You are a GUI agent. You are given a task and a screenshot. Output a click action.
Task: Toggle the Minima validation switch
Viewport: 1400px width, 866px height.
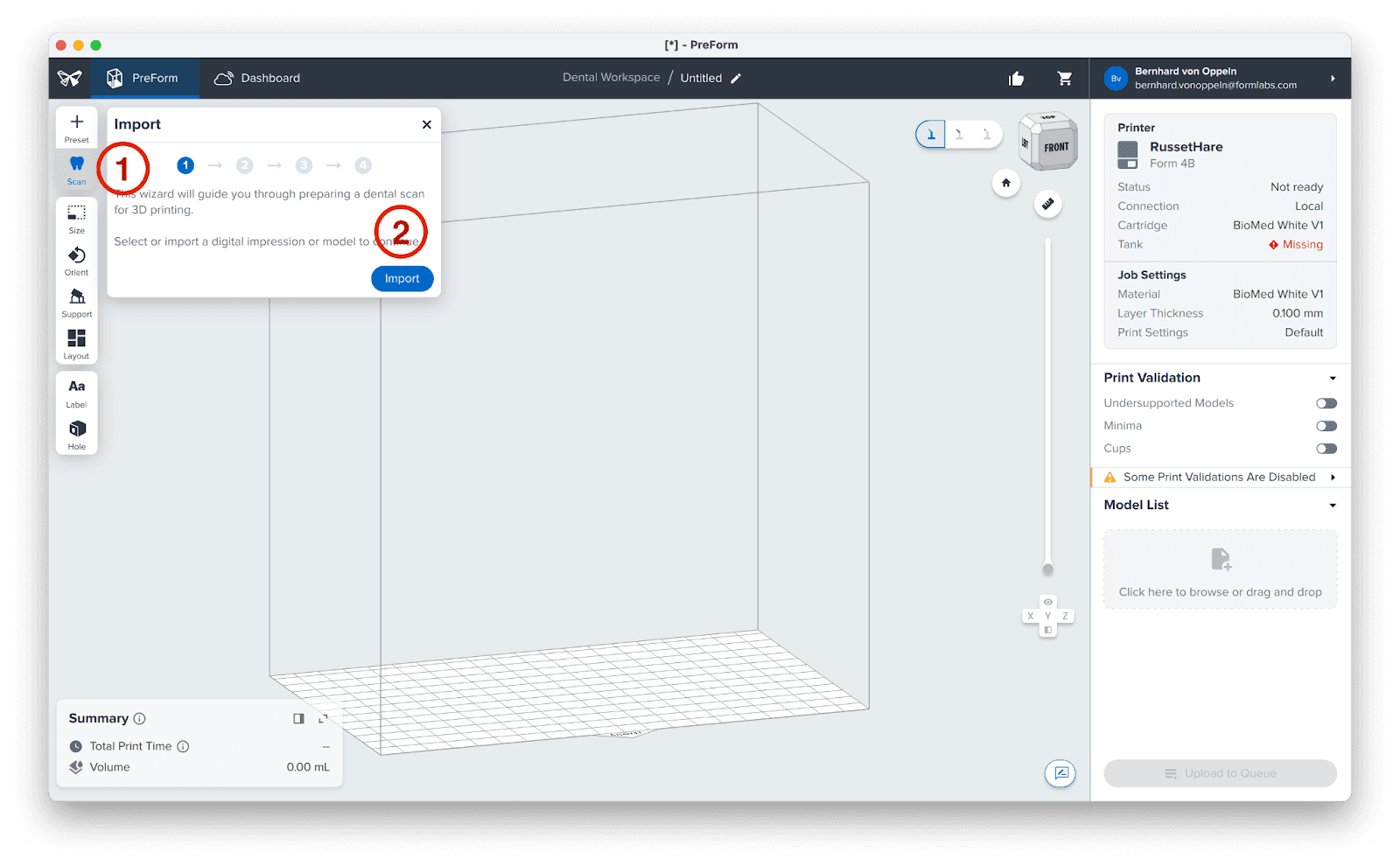1326,426
